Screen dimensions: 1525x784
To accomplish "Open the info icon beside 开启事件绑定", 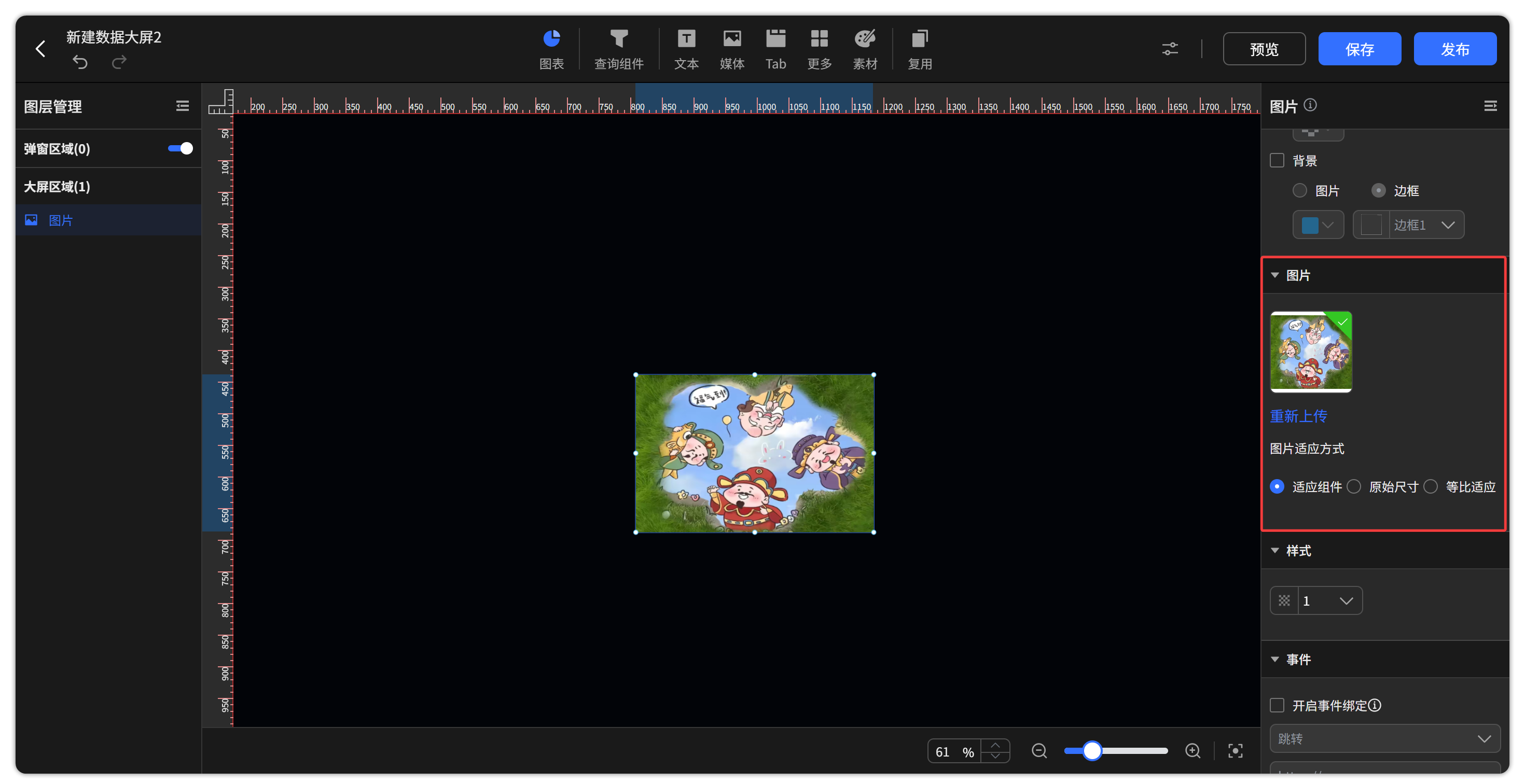I will pyautogui.click(x=1375, y=705).
